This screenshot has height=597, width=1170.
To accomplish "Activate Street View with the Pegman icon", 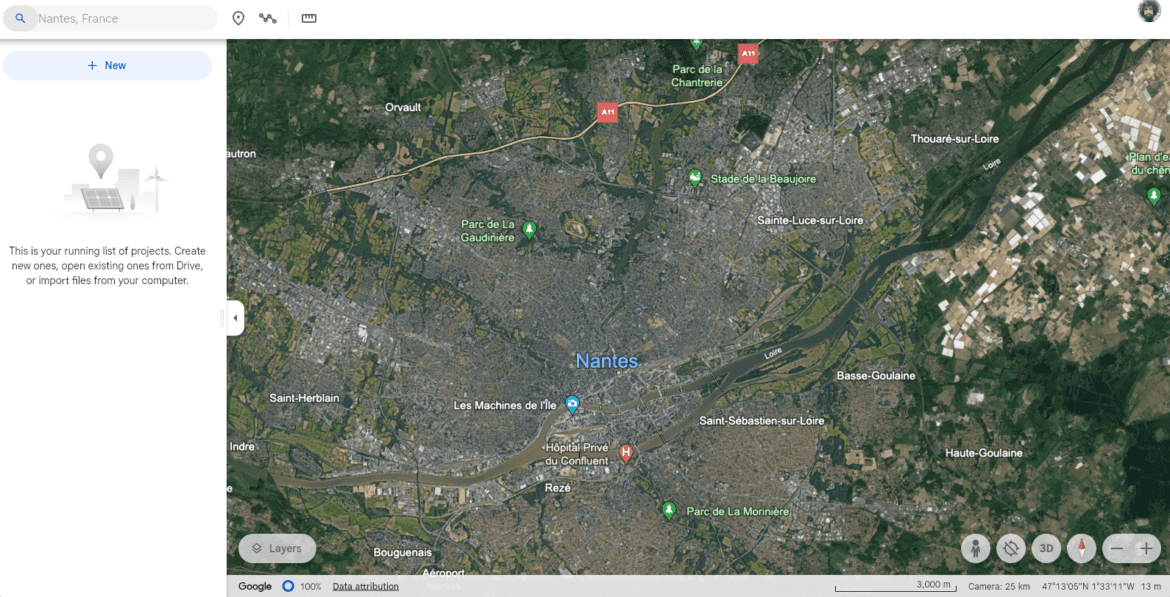I will (975, 548).
